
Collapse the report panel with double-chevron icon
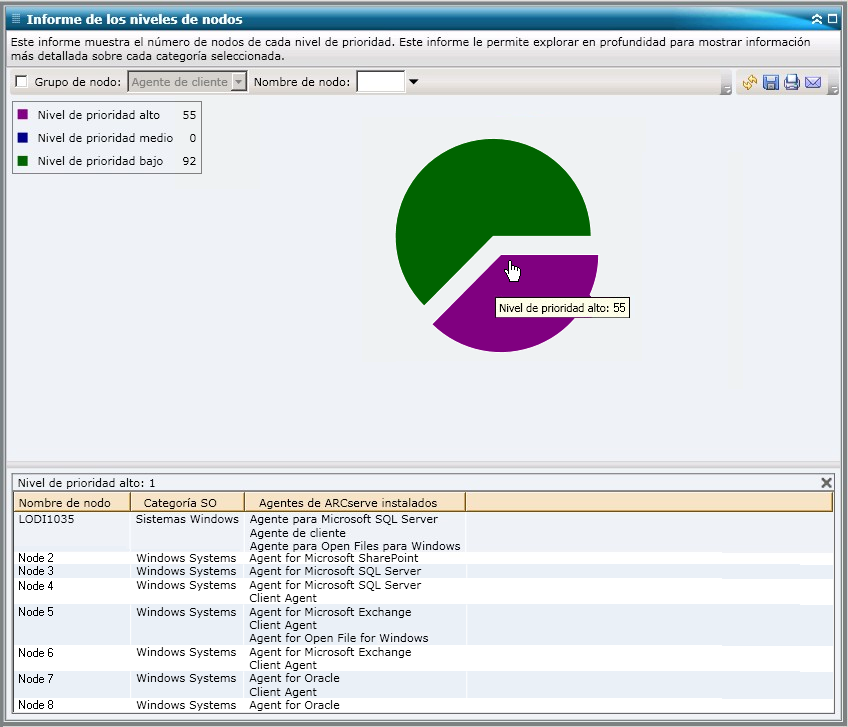click(817, 19)
